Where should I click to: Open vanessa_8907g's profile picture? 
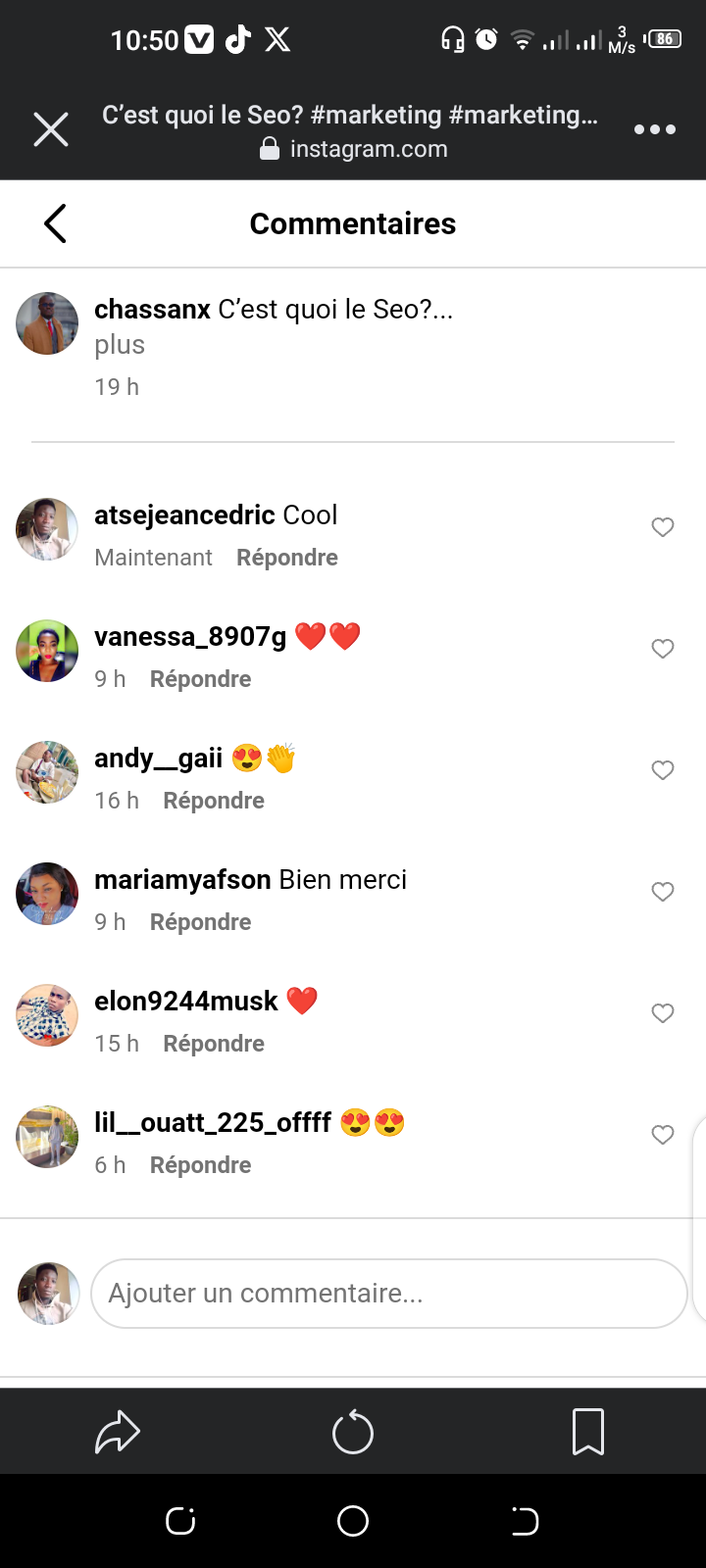[47, 651]
